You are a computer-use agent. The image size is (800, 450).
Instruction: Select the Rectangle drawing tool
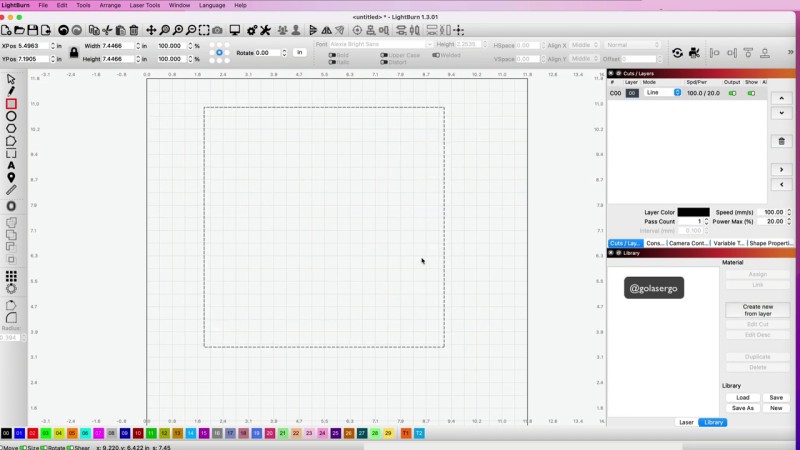point(11,104)
